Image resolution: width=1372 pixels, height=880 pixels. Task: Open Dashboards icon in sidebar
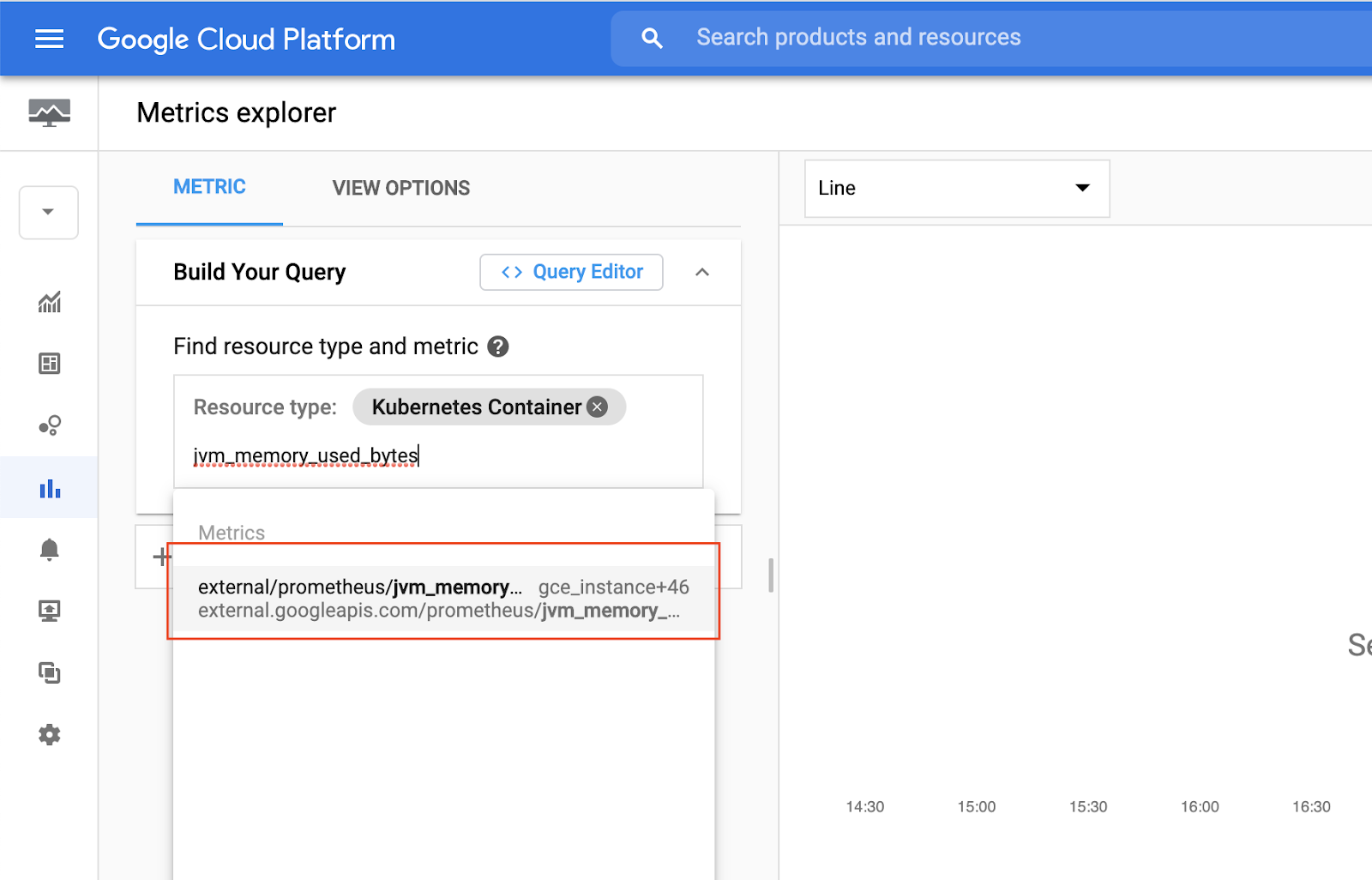[x=49, y=364]
